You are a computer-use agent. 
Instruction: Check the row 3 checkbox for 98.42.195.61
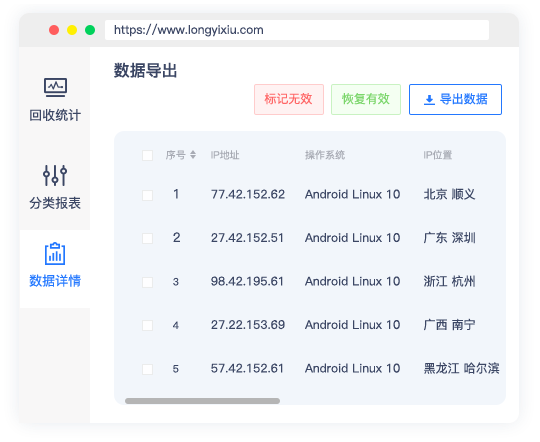click(x=147, y=282)
